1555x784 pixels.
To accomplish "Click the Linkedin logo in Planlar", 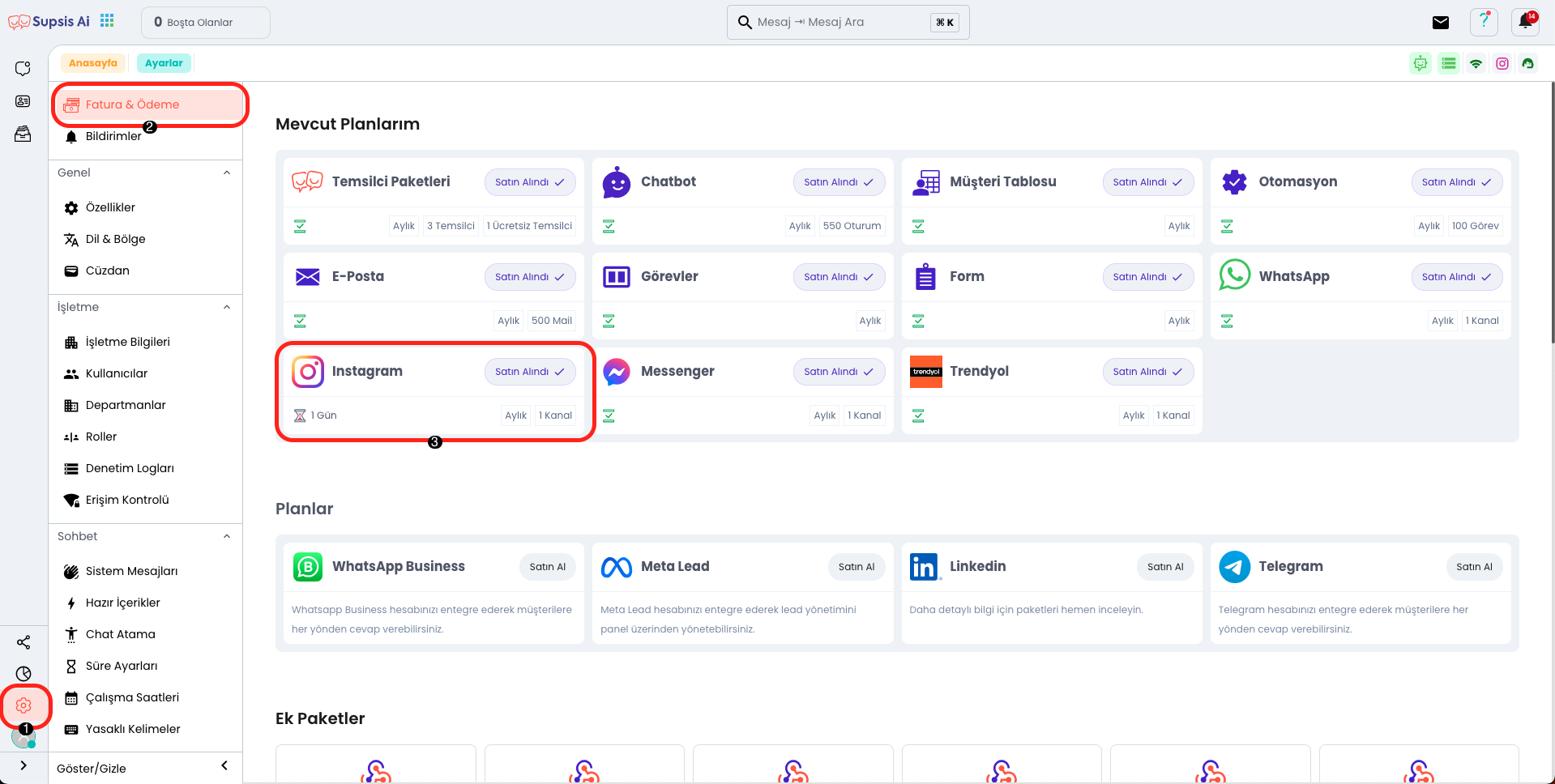I will (x=925, y=567).
